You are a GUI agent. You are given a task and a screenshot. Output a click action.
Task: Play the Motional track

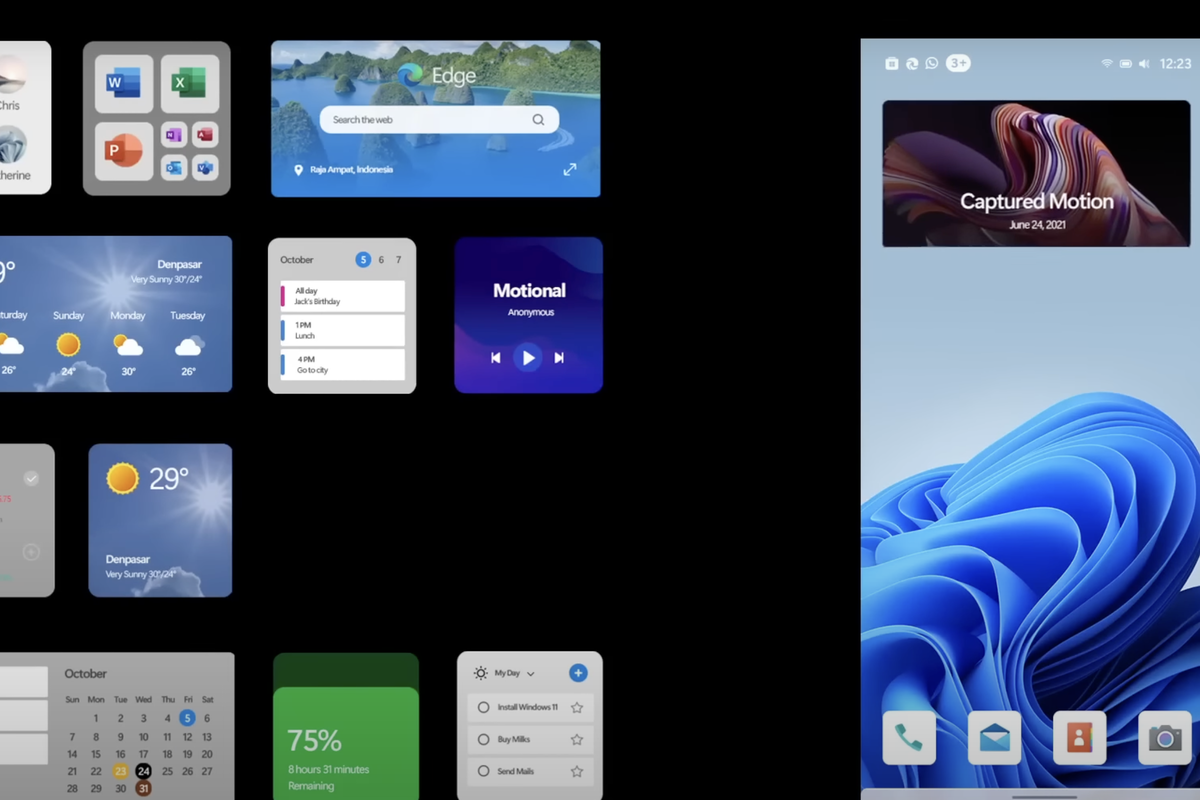528,357
